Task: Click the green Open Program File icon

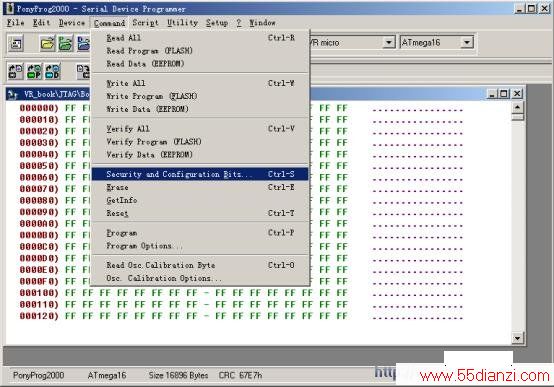Action: 66,43
